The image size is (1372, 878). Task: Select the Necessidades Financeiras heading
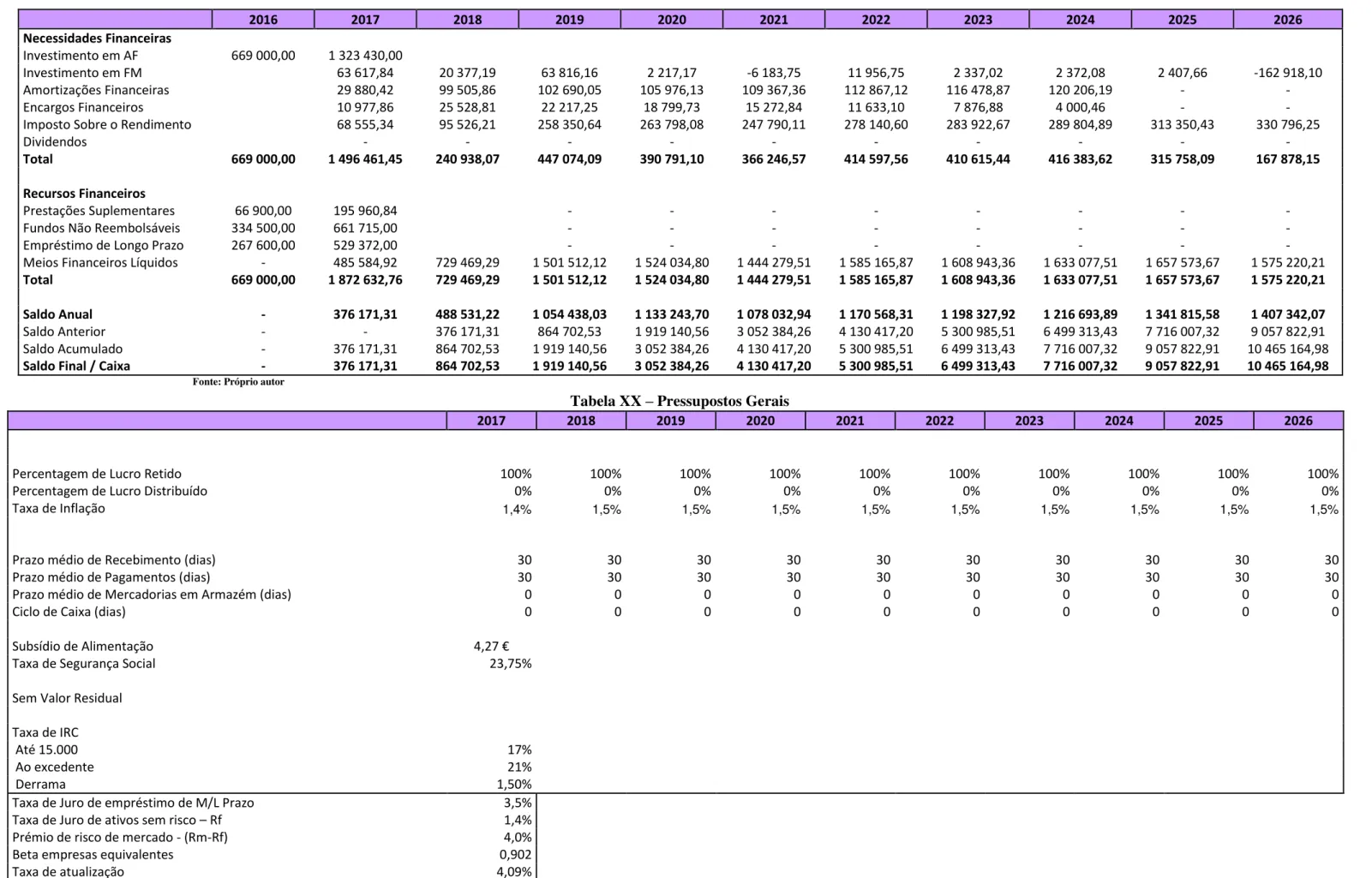(97, 39)
